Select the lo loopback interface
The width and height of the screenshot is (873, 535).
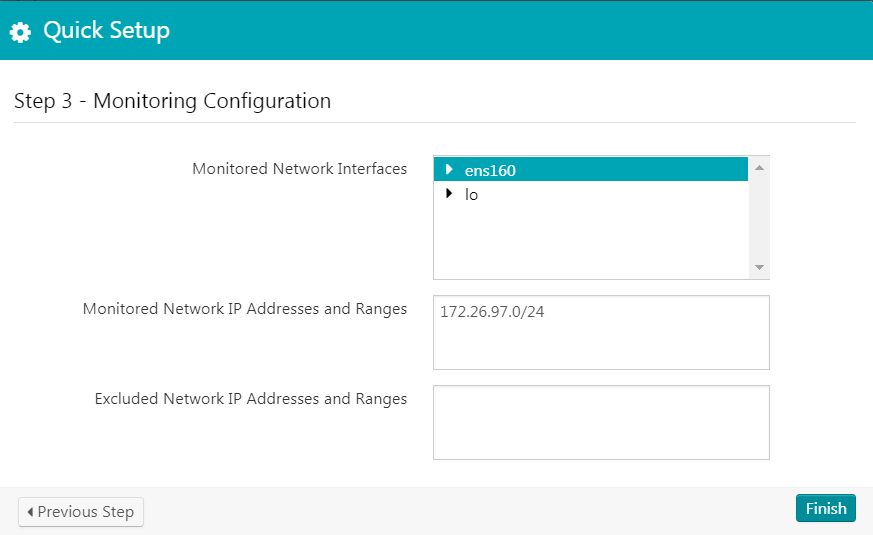tap(471, 195)
